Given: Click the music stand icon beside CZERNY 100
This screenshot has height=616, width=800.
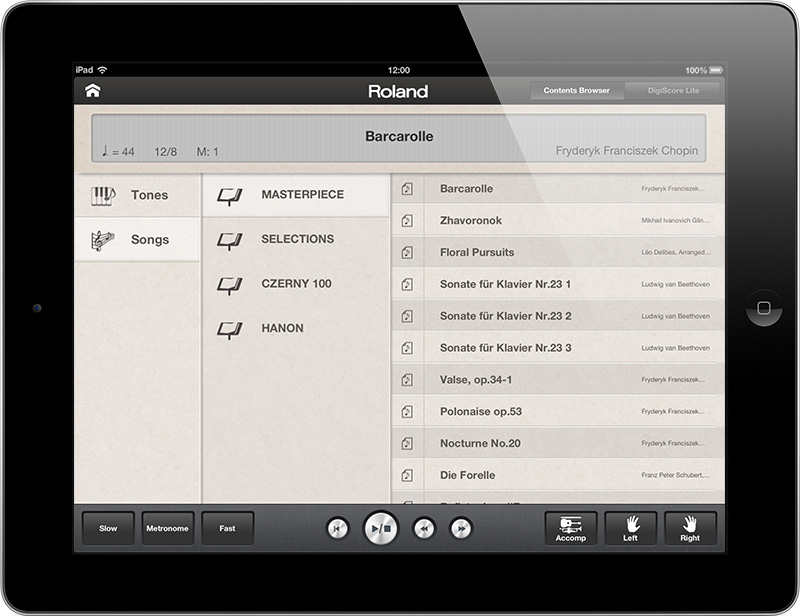Looking at the screenshot, I should 230,285.
